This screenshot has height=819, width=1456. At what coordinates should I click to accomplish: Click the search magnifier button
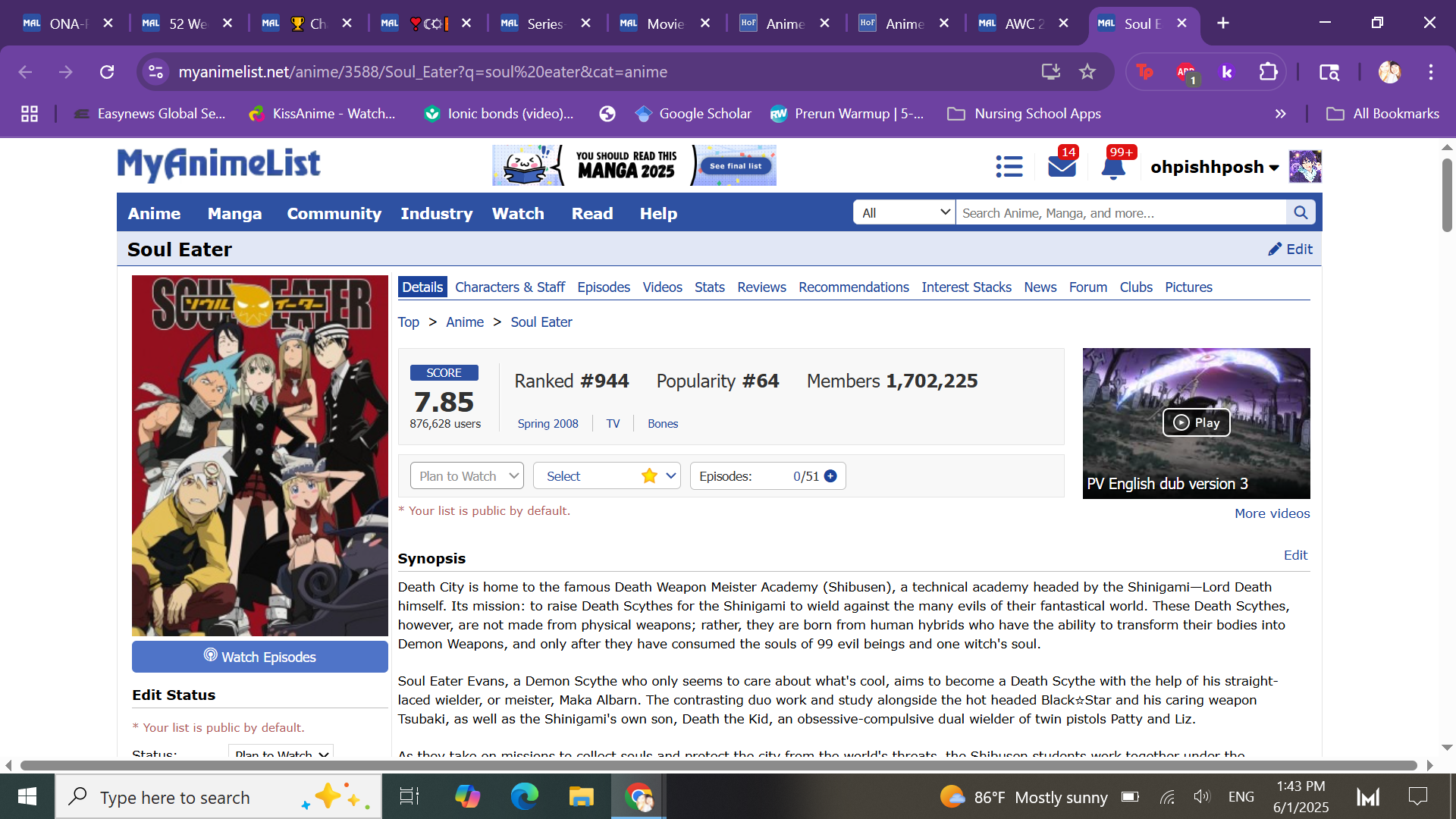click(x=1301, y=213)
